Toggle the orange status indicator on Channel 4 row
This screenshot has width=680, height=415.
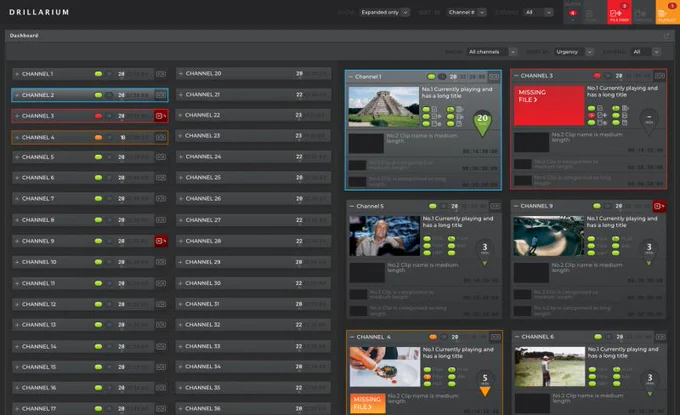(98, 137)
